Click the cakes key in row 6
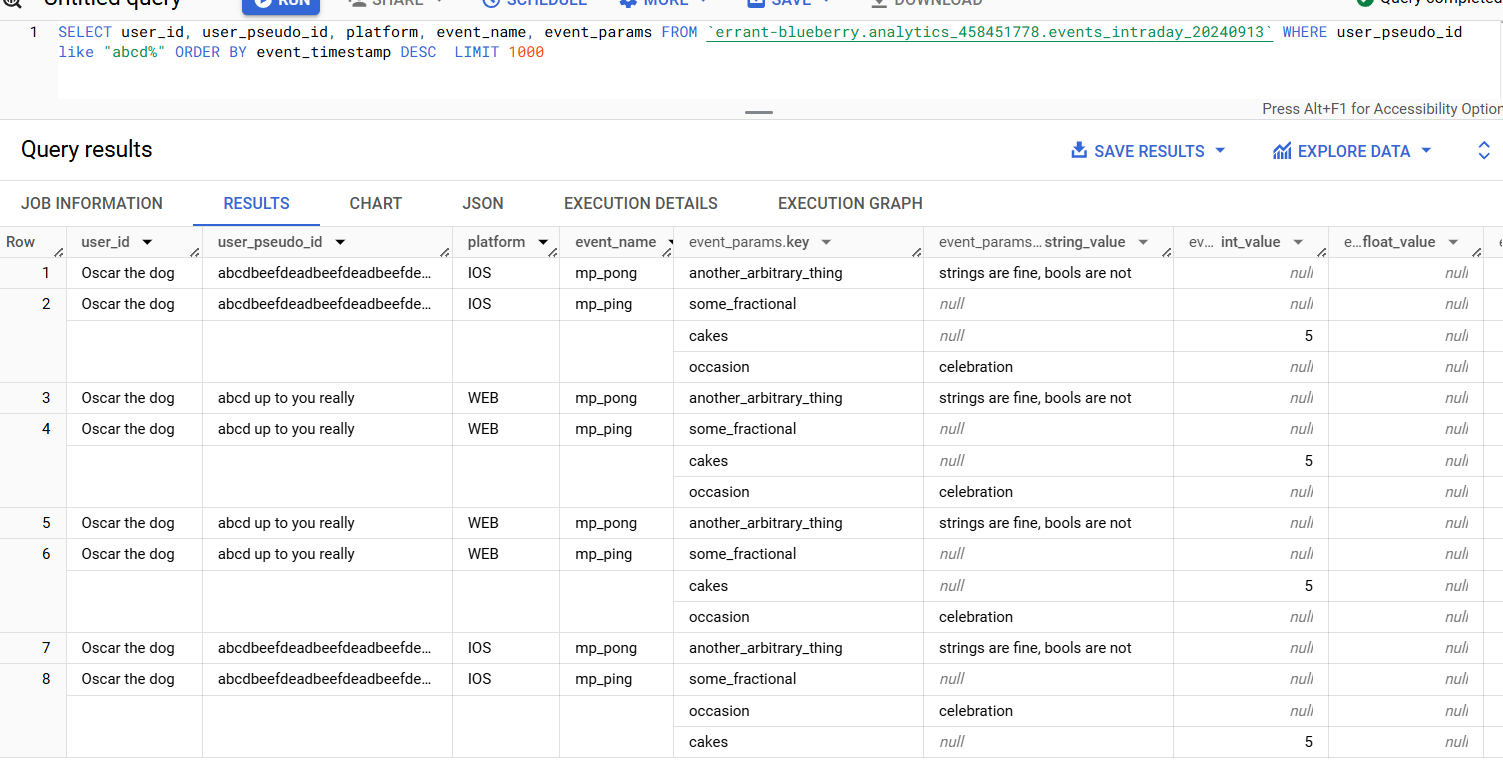 (708, 586)
